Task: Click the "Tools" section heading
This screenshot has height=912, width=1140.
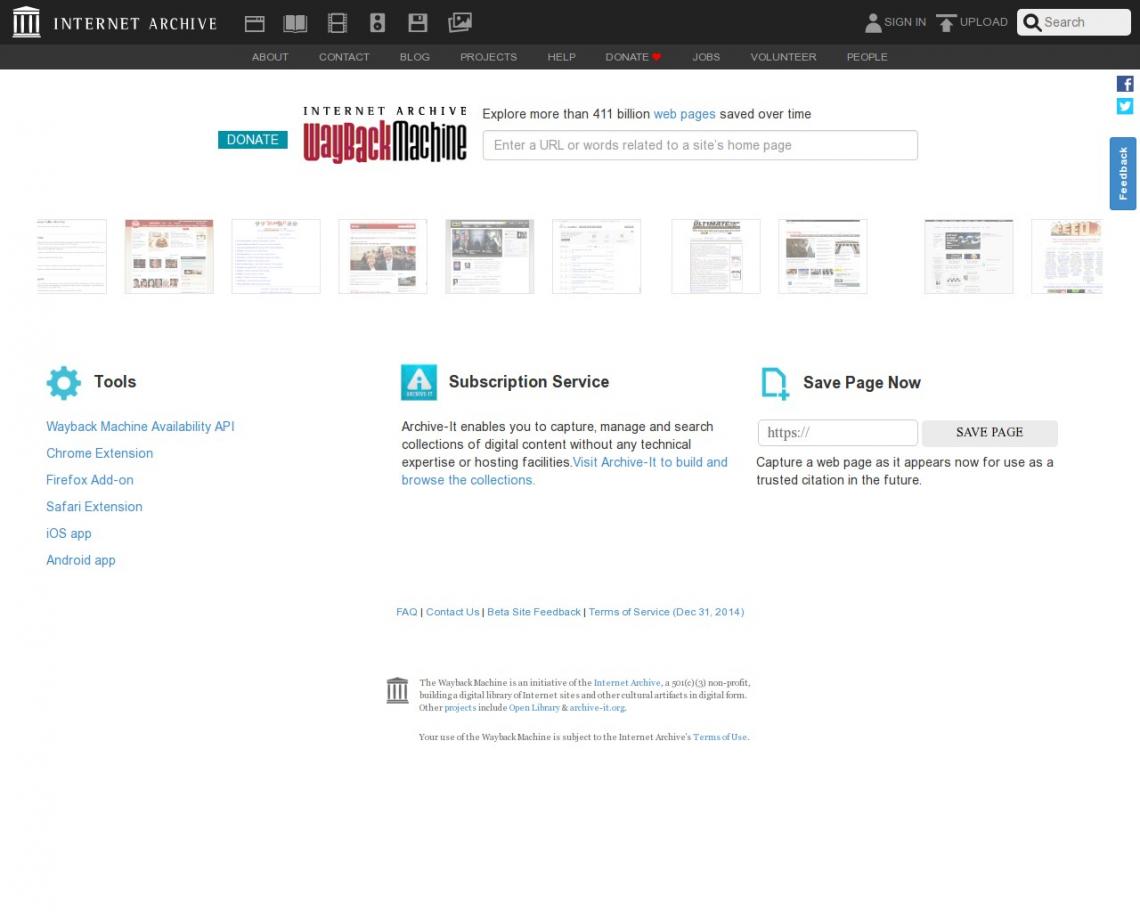Action: click(x=115, y=382)
